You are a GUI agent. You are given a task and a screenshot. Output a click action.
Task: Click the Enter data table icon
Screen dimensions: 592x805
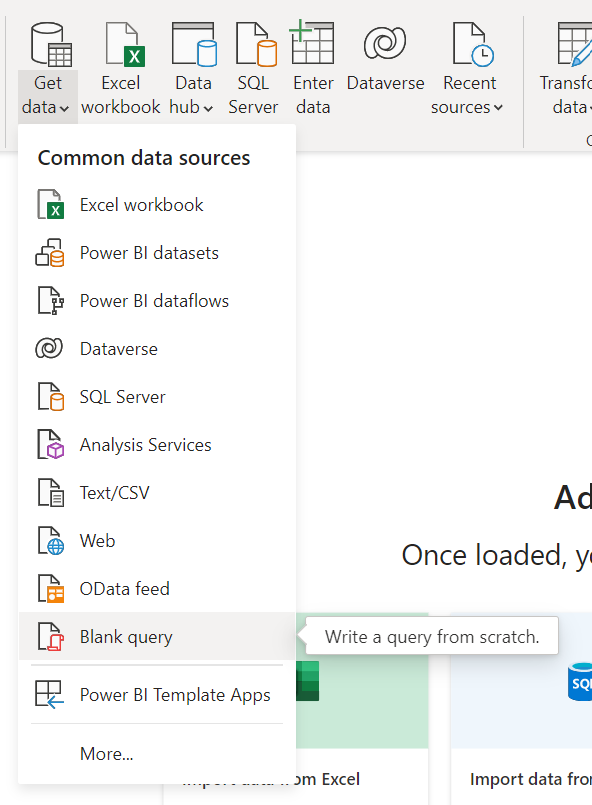(312, 43)
